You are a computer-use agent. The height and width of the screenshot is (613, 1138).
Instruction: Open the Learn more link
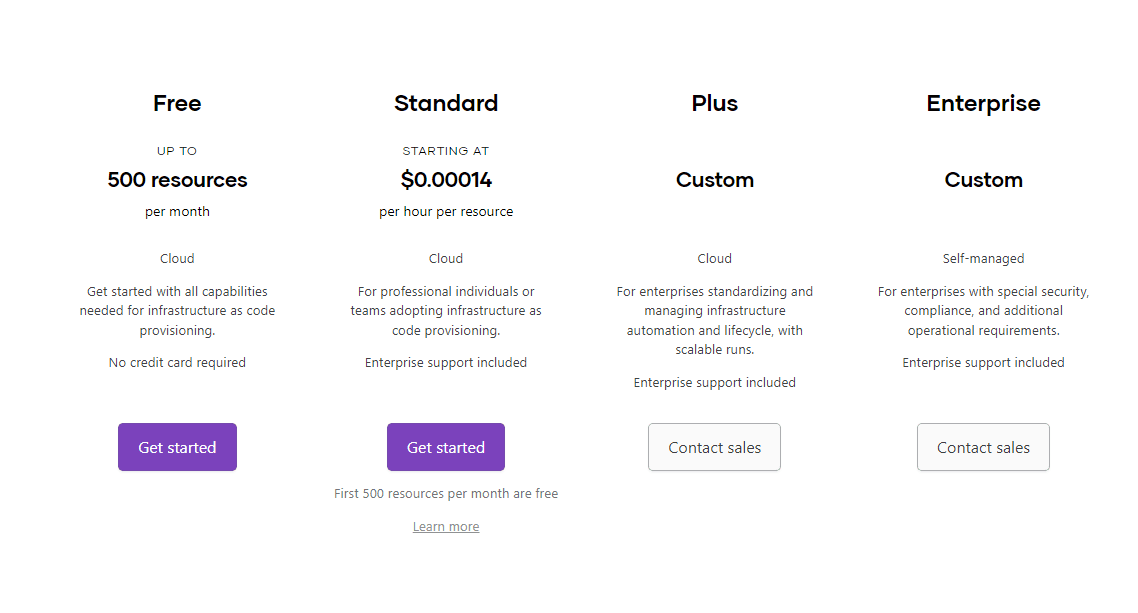pos(446,527)
